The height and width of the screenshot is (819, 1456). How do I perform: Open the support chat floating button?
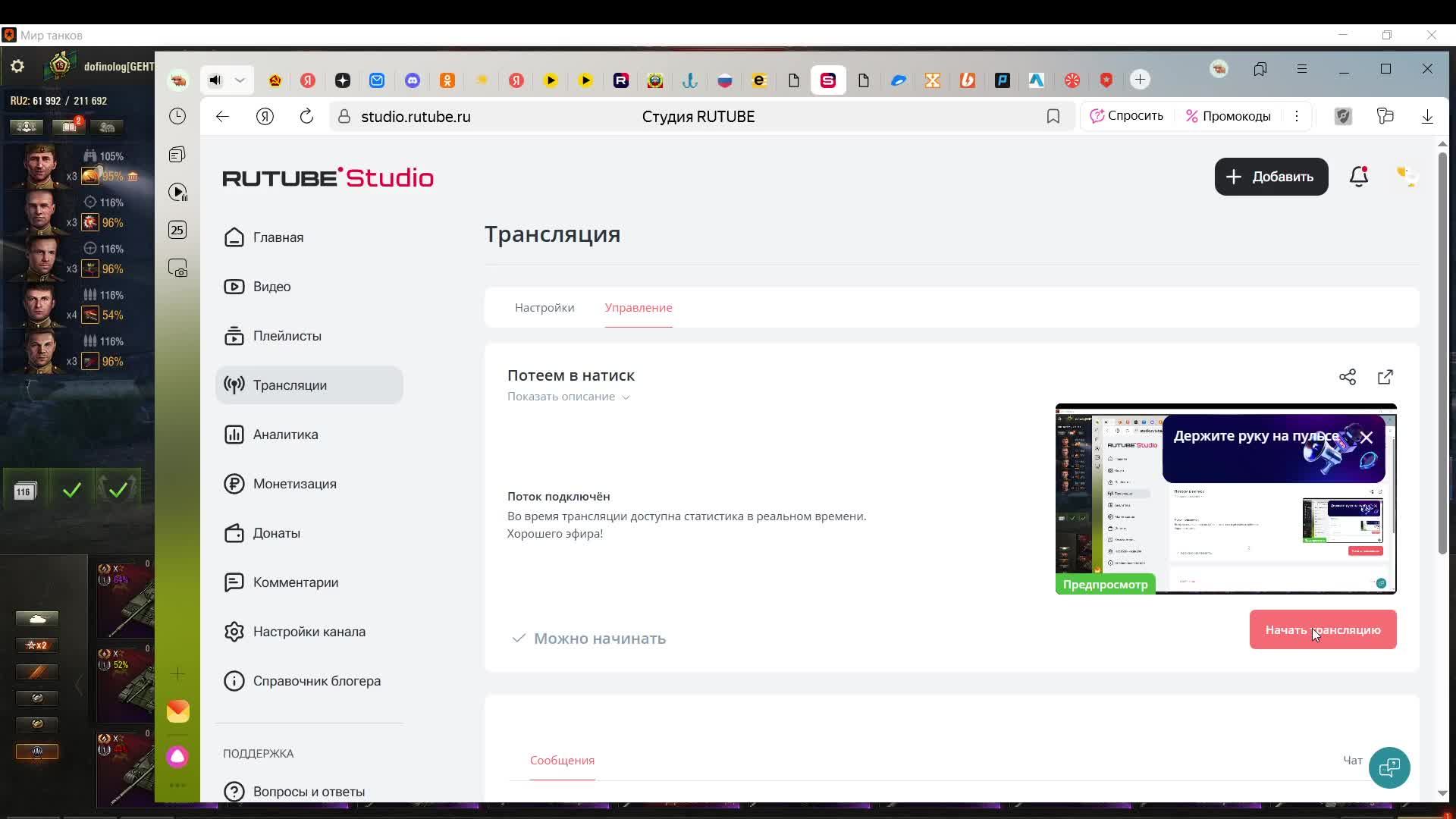tap(1389, 768)
